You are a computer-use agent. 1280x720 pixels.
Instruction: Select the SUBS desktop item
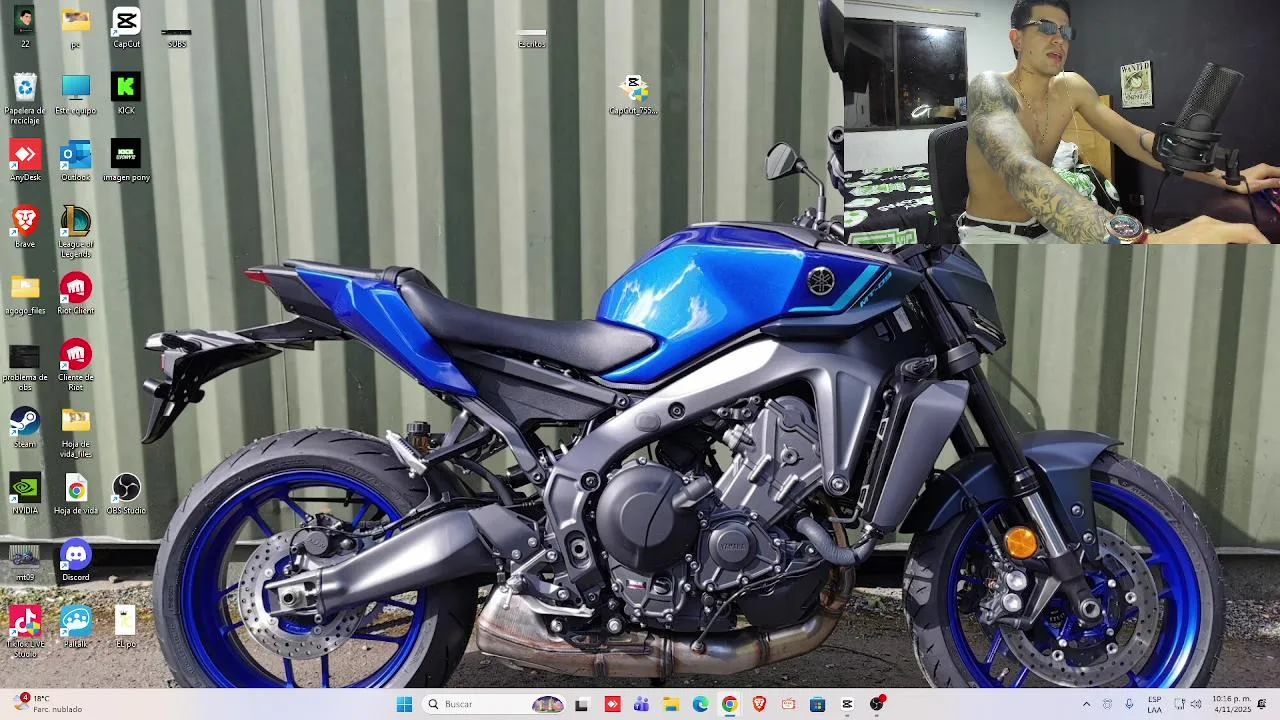[177, 37]
